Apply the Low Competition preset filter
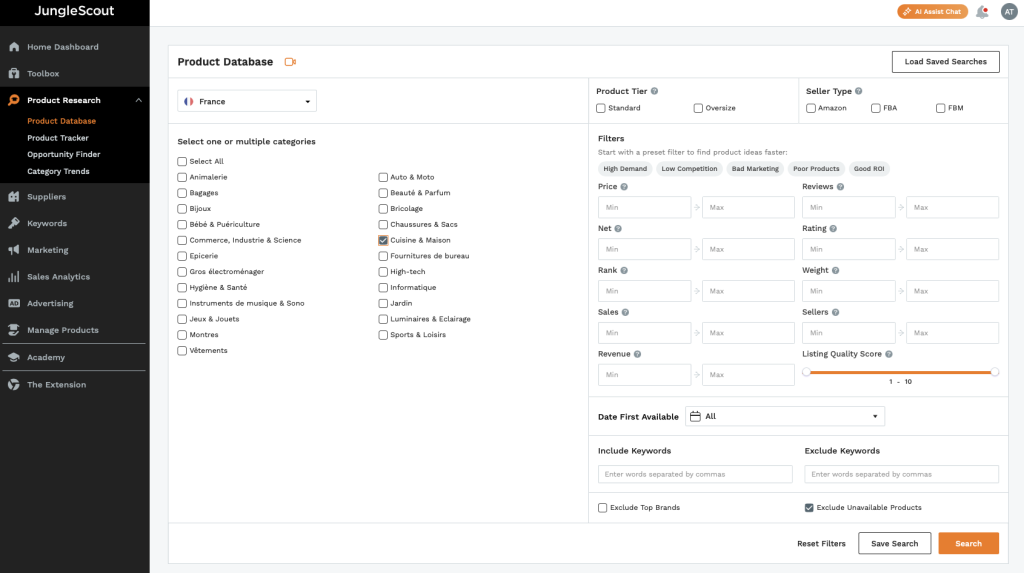1024x573 pixels. (x=689, y=169)
